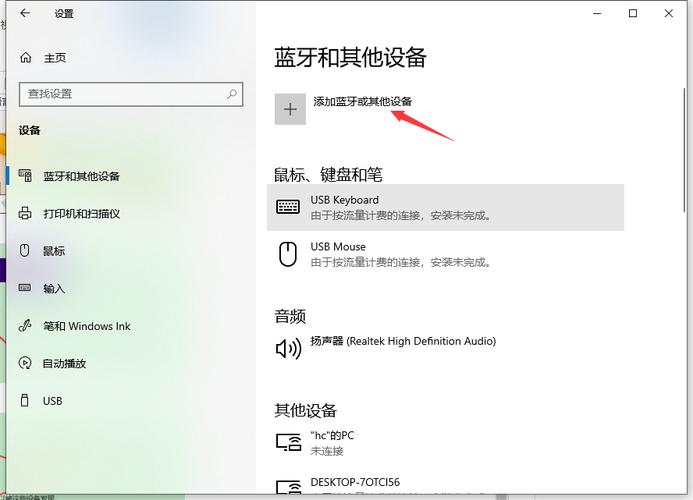Click the USB Mouse device icon
The image size is (693, 500).
click(x=288, y=254)
